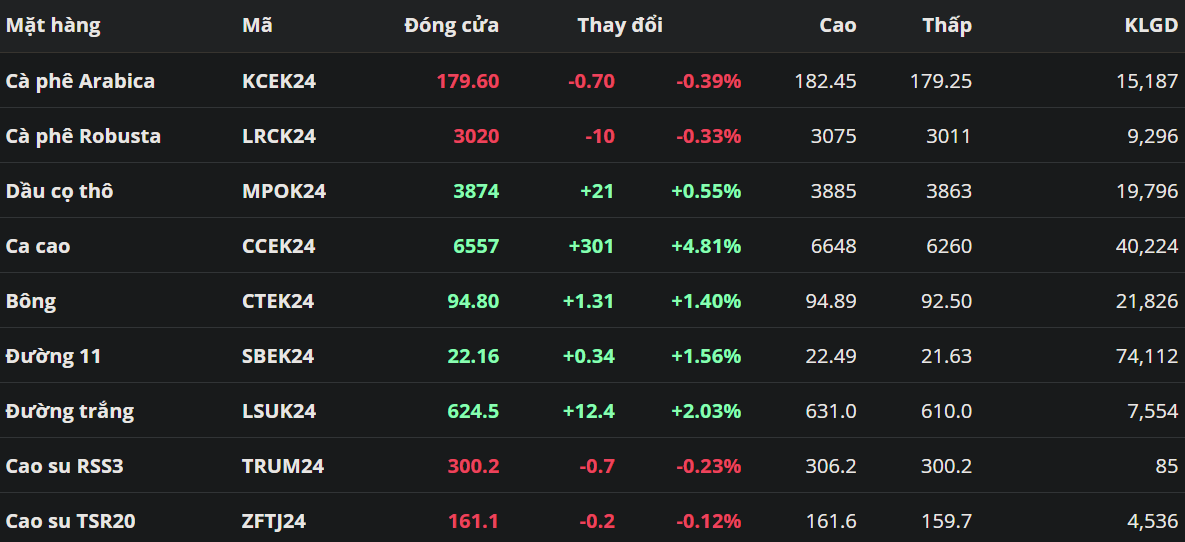This screenshot has width=1185, height=542.
Task: Open the Cao su TSR20 commodity
Action: [x=70, y=521]
